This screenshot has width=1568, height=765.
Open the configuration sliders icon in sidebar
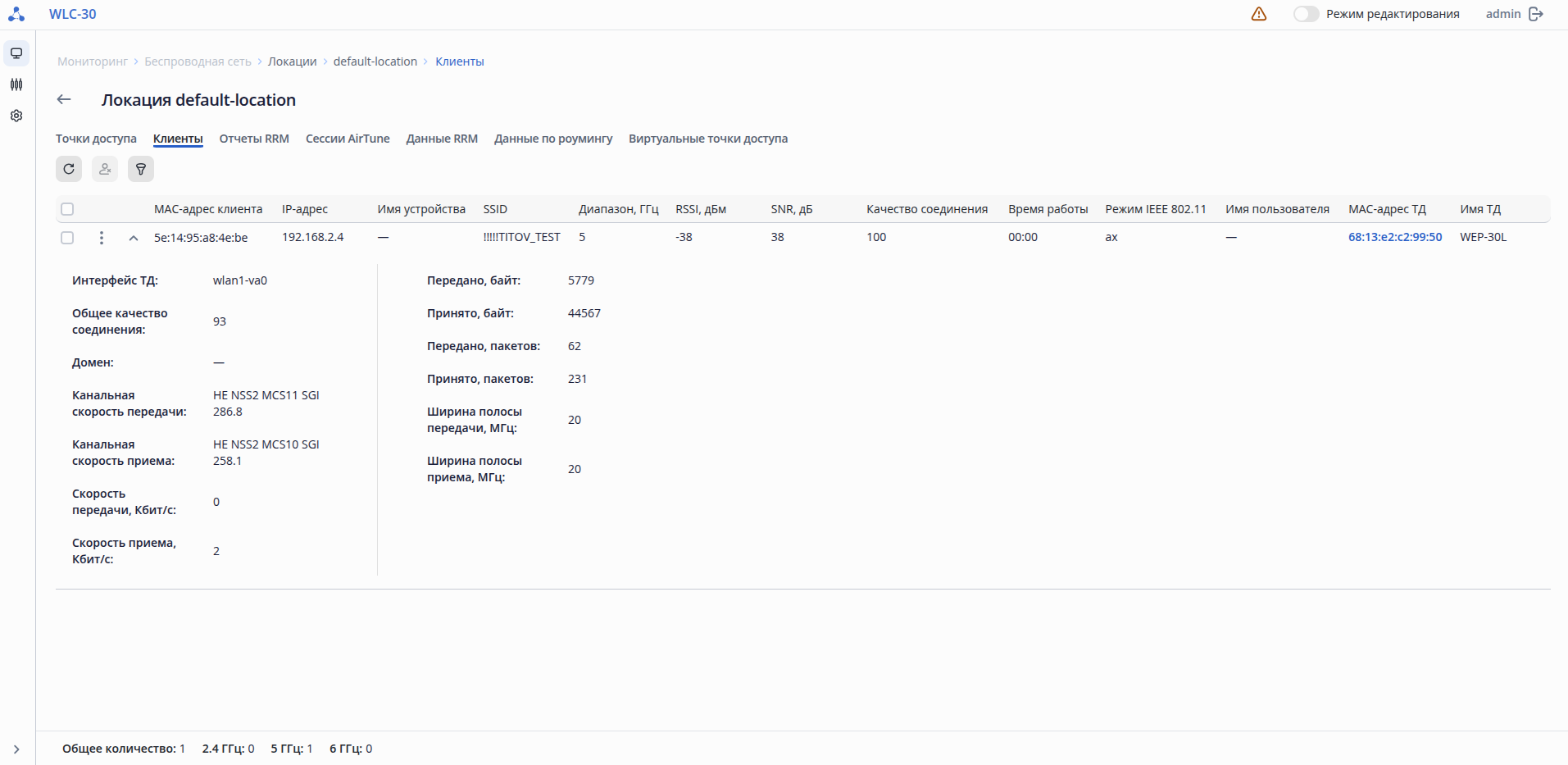coord(16,84)
